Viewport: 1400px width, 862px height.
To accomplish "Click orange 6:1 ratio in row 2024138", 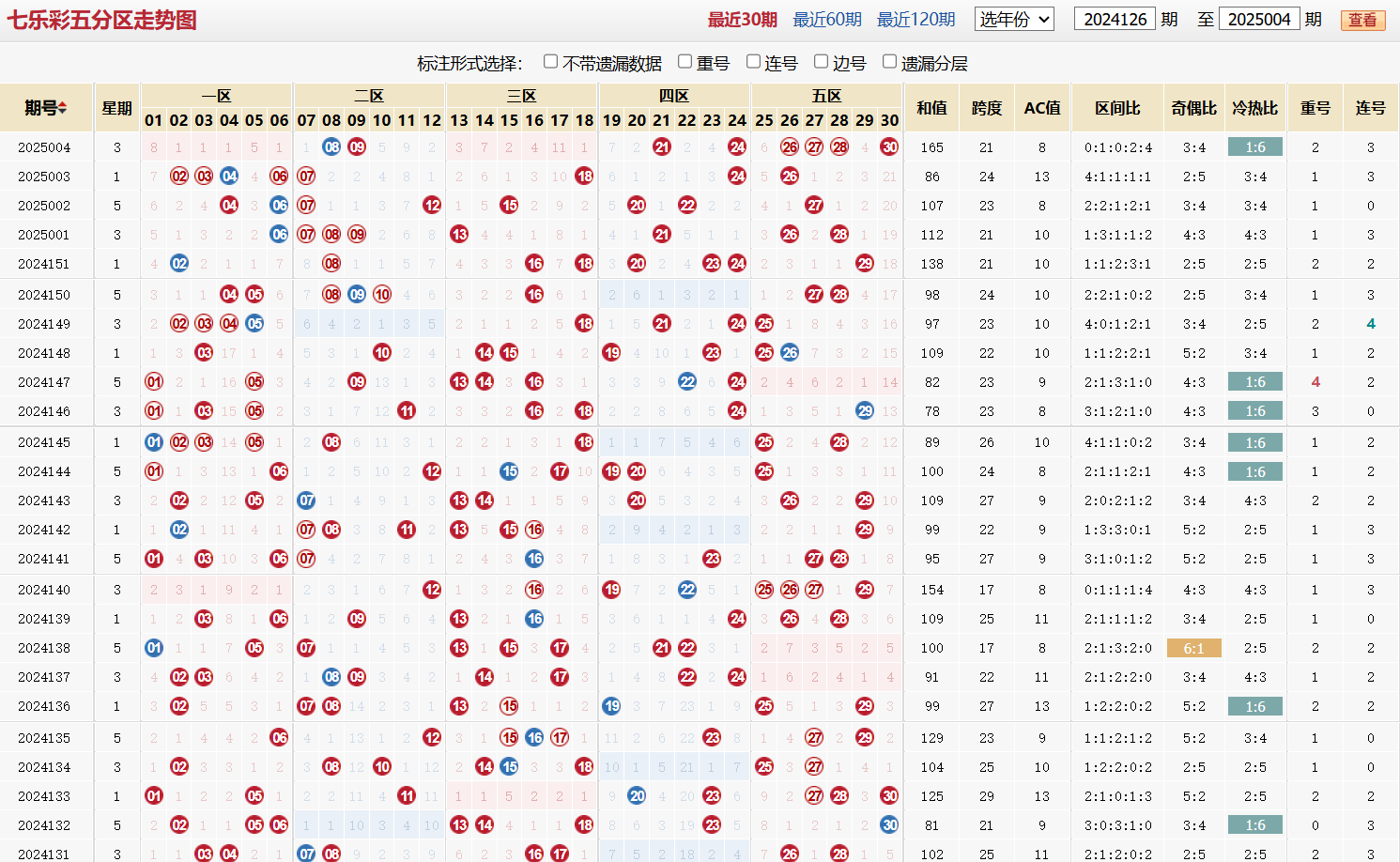I will click(x=1193, y=648).
